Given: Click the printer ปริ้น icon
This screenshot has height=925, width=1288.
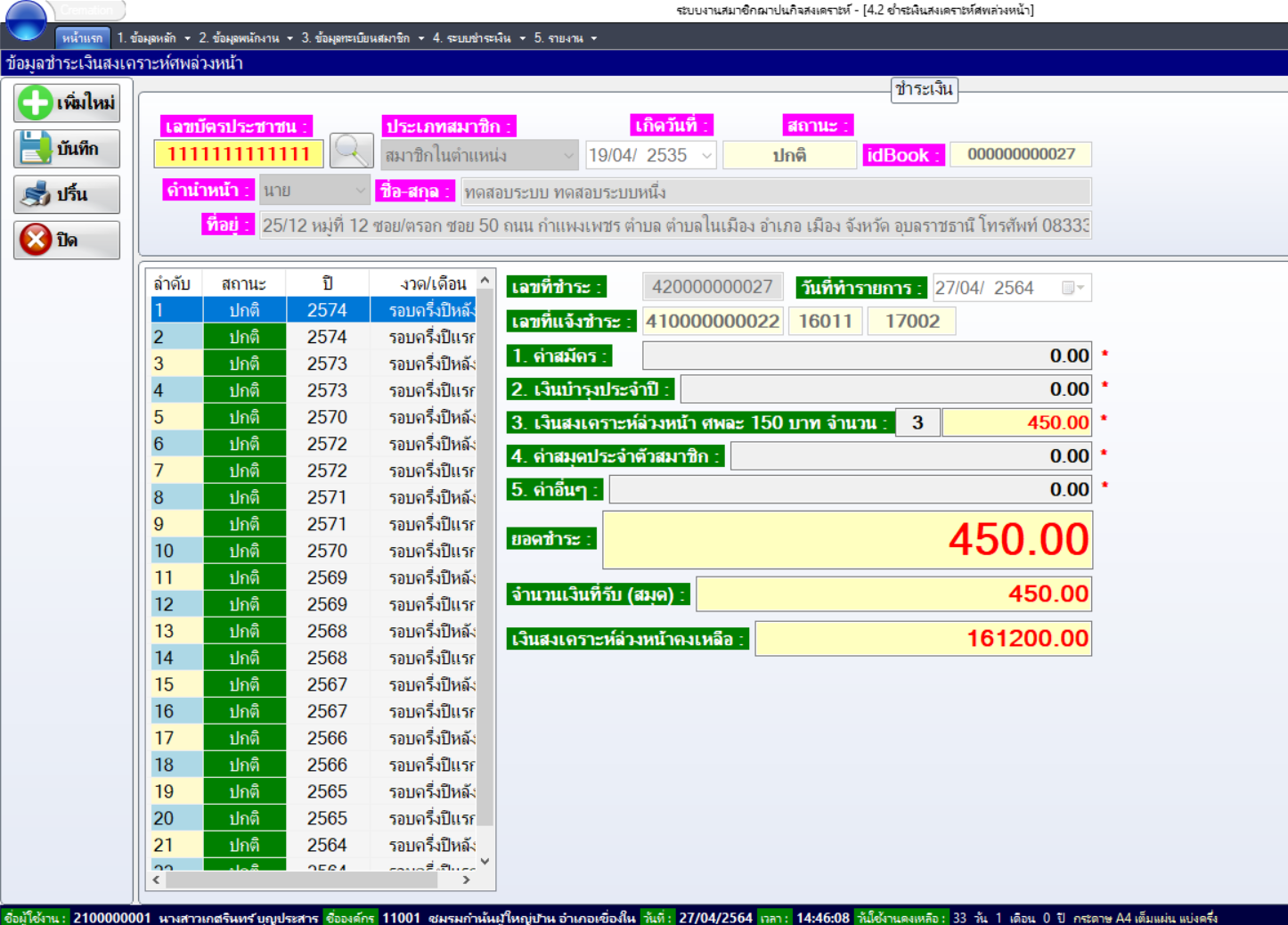Looking at the screenshot, I should coord(36,194).
